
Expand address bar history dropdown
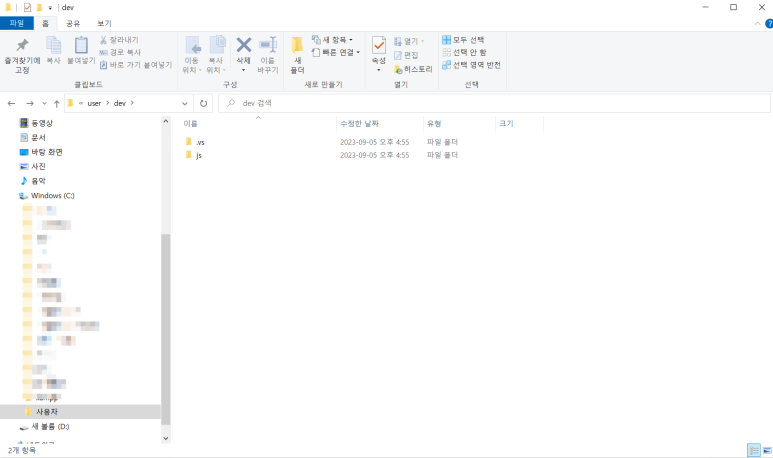pos(184,104)
